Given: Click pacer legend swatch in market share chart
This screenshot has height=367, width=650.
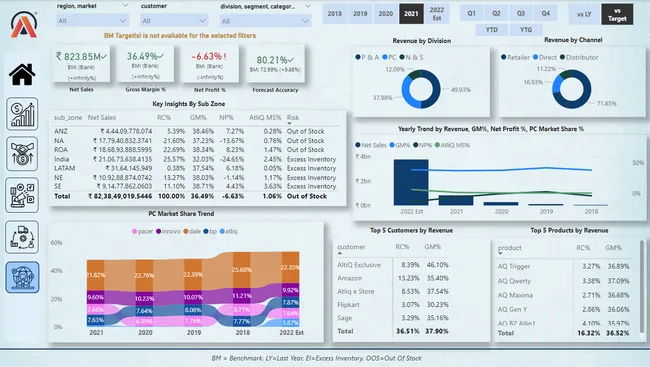Looking at the screenshot, I should (134, 231).
